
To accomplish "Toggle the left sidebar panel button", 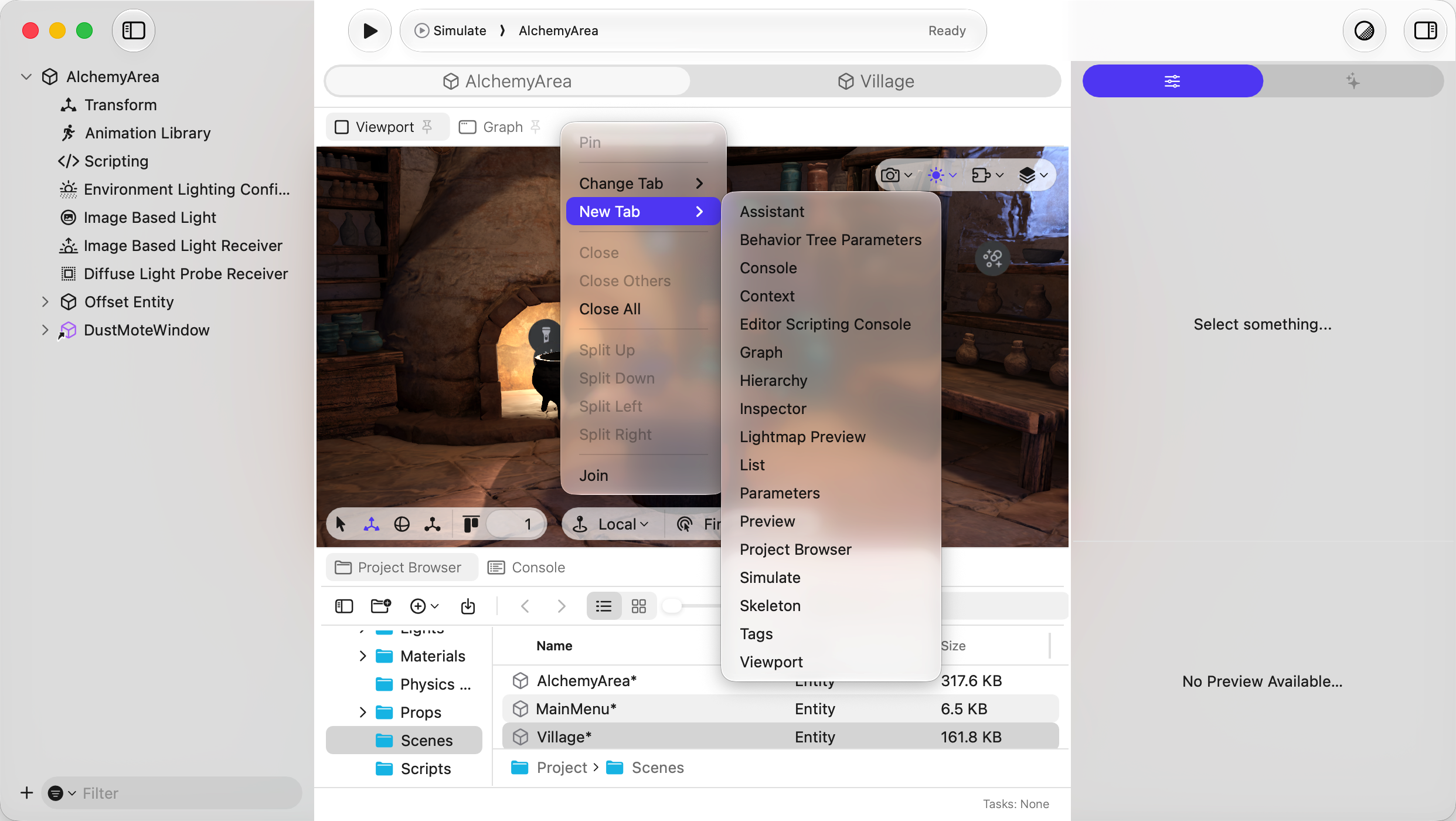I will [133, 30].
